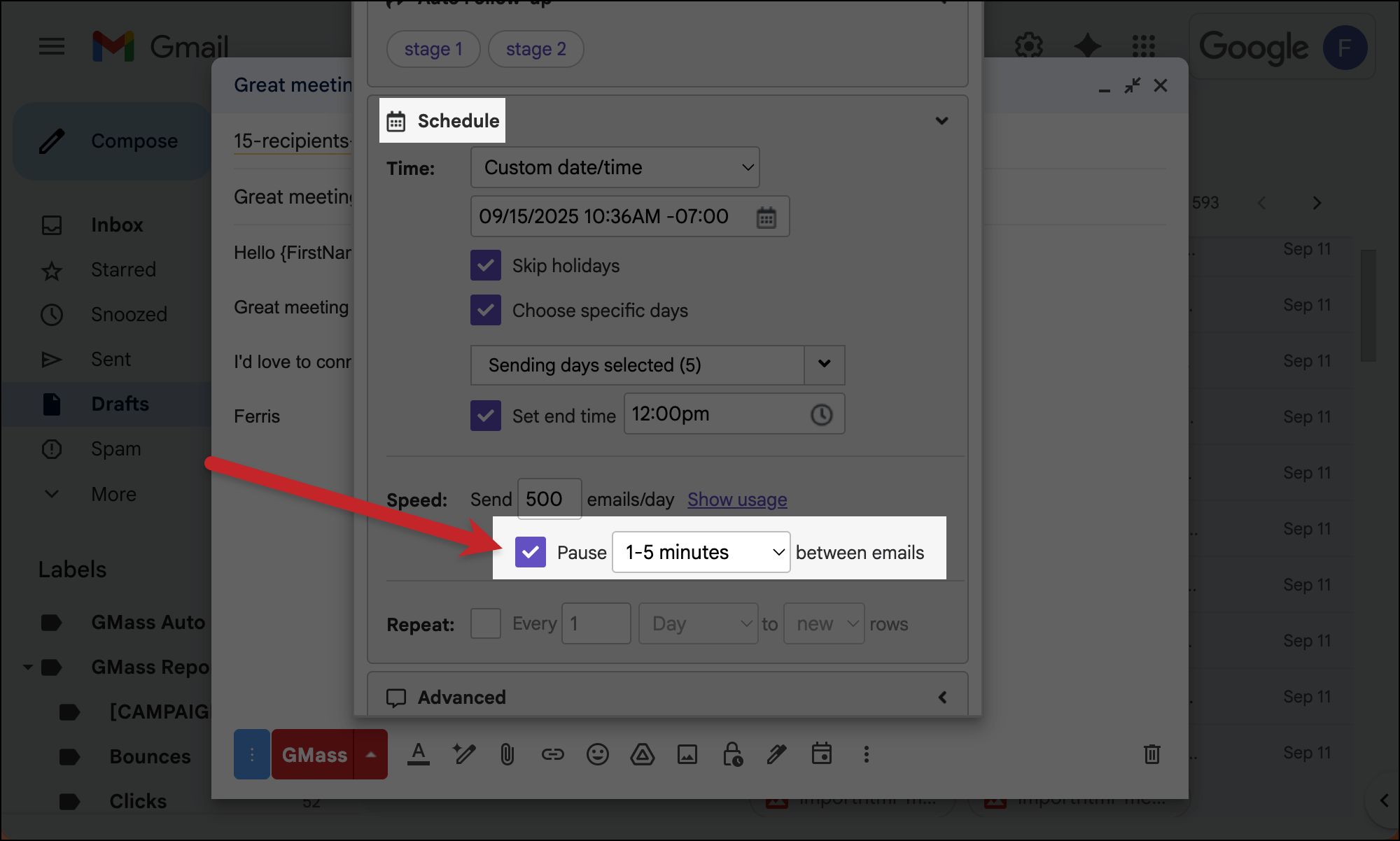Open the insert emoji picker

click(x=597, y=754)
